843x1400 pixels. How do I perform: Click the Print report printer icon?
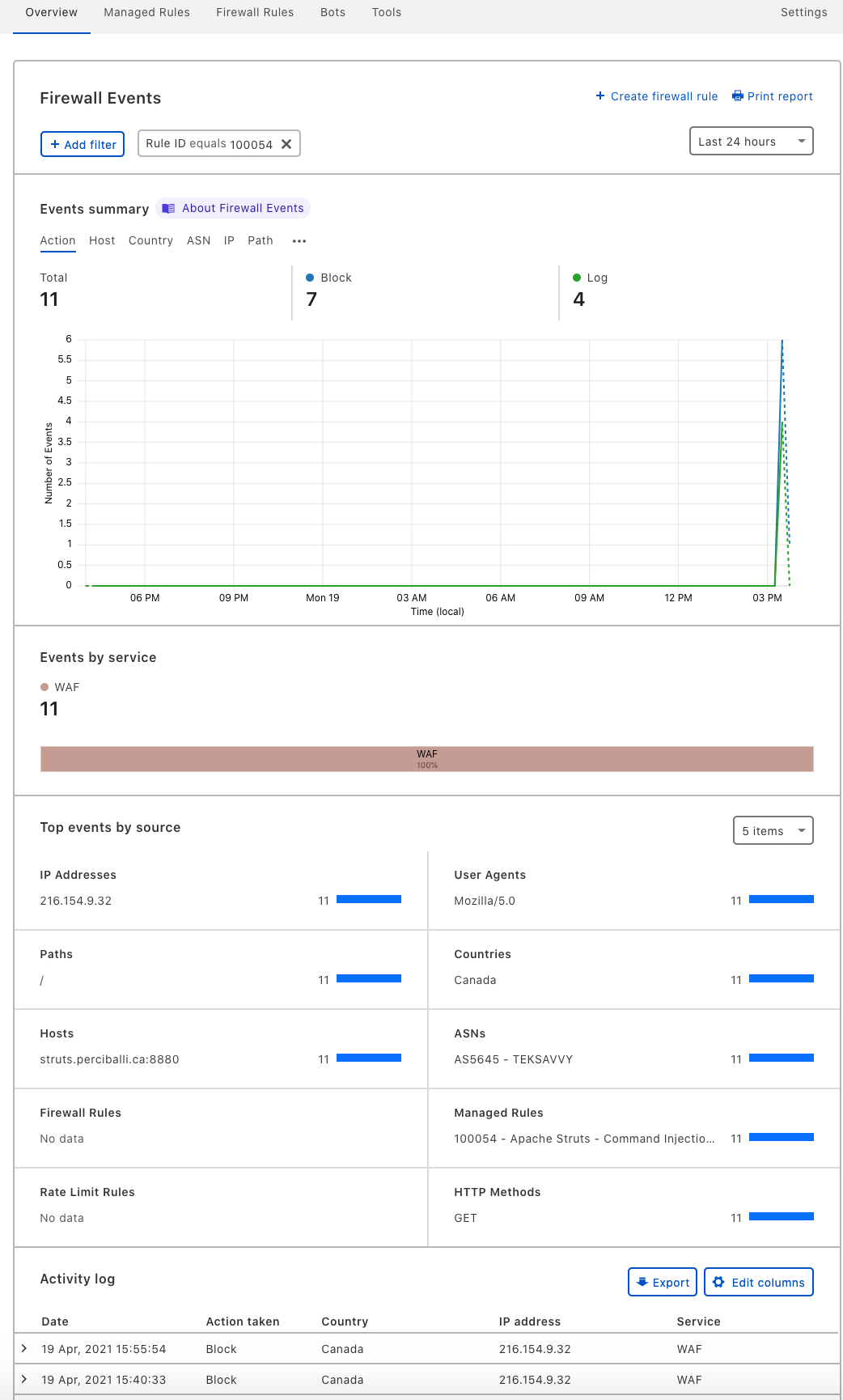point(737,96)
